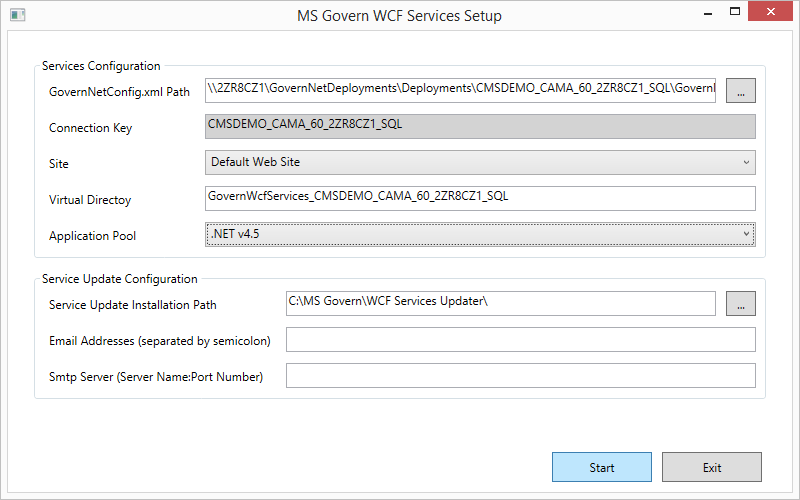Click the Service Update Configuration group header

119,279
